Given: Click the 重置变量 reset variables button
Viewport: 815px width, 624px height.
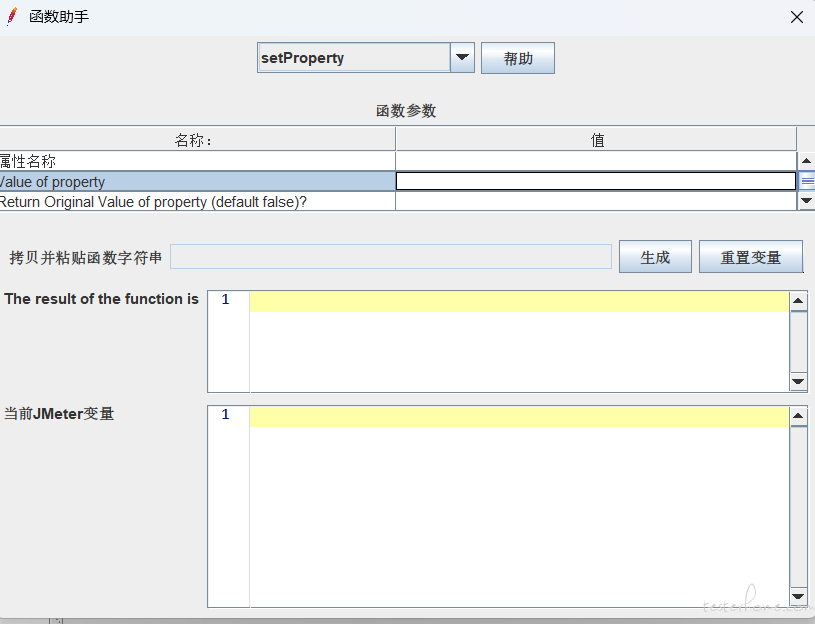Looking at the screenshot, I should 750,257.
